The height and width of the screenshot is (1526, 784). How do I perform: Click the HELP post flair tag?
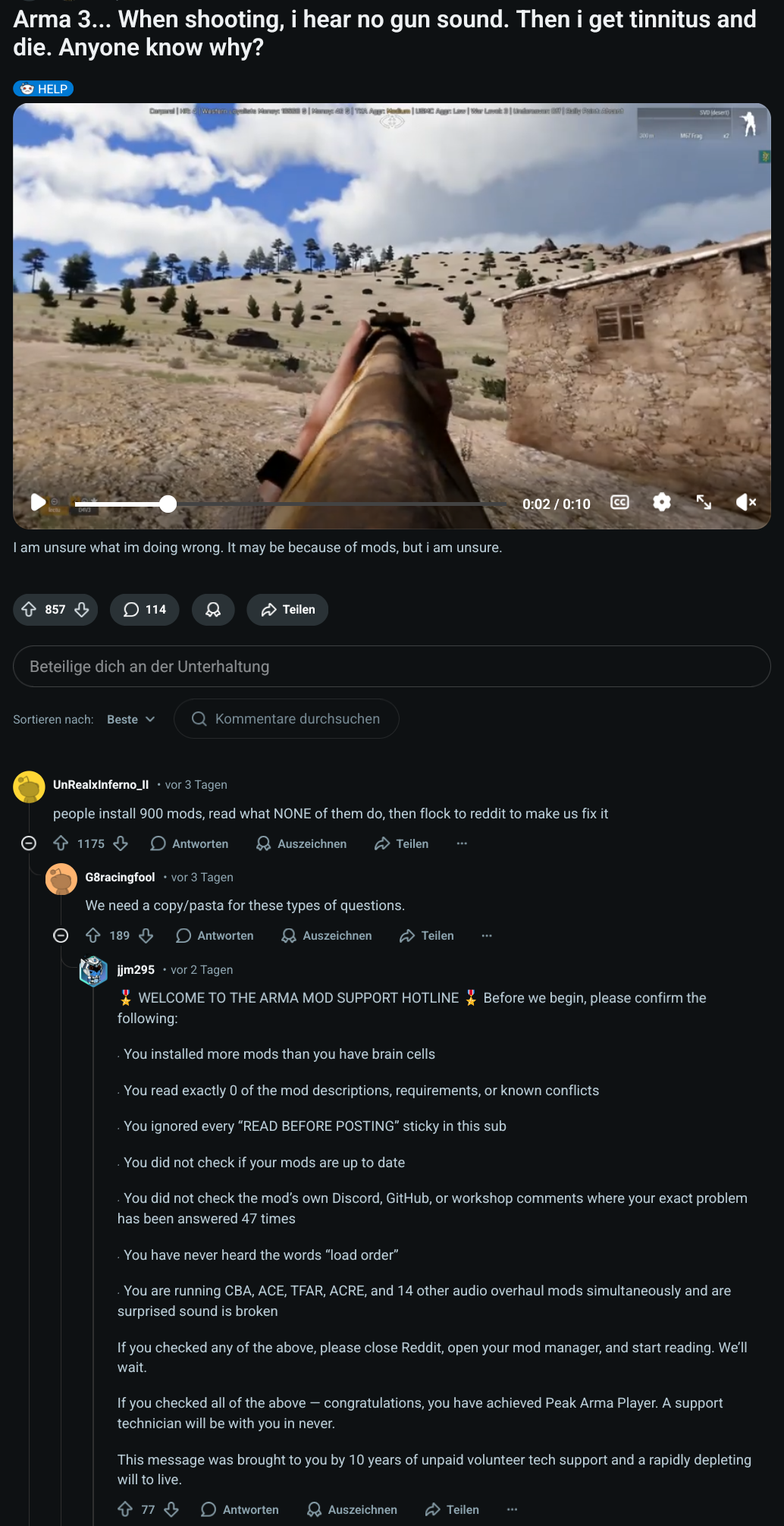pos(43,89)
